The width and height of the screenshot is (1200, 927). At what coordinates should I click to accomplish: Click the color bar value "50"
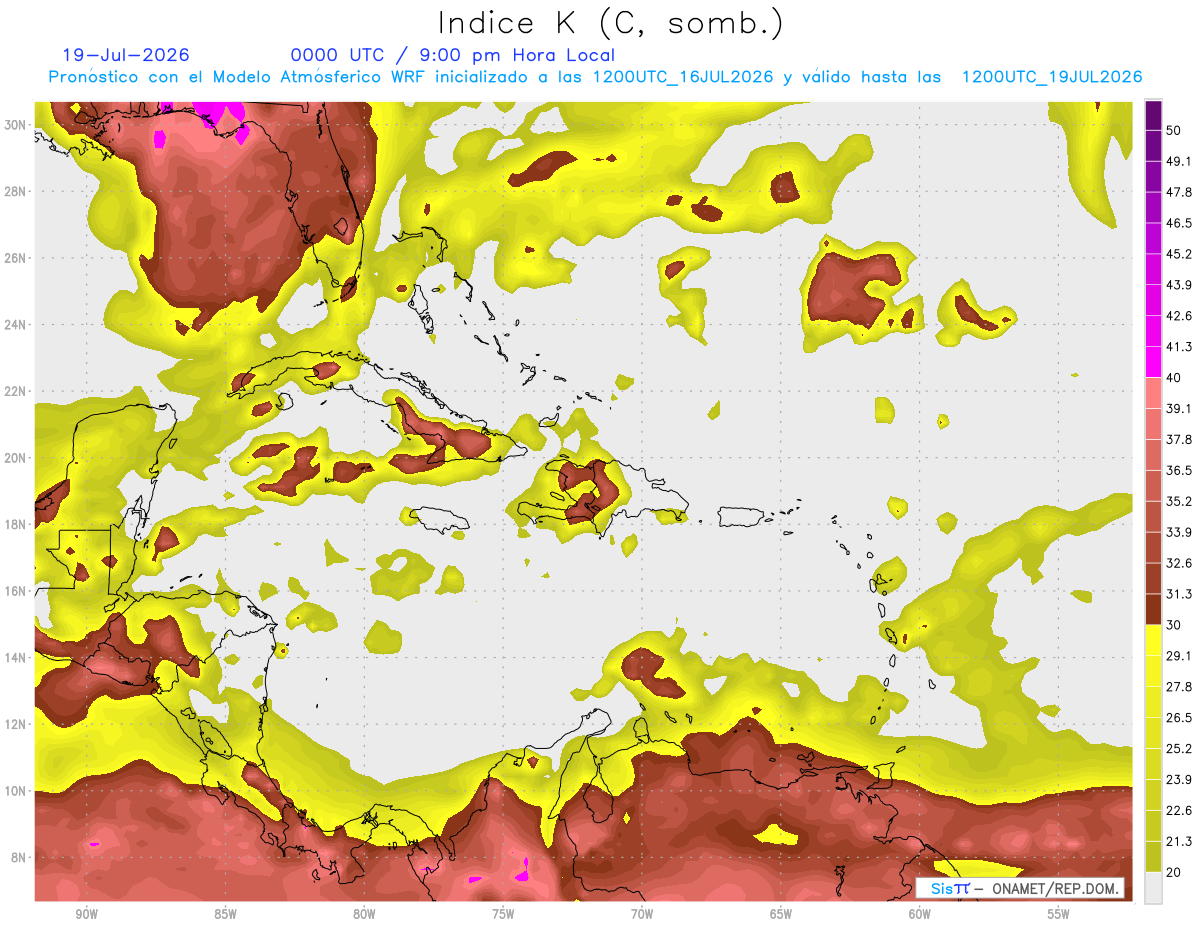click(1174, 130)
